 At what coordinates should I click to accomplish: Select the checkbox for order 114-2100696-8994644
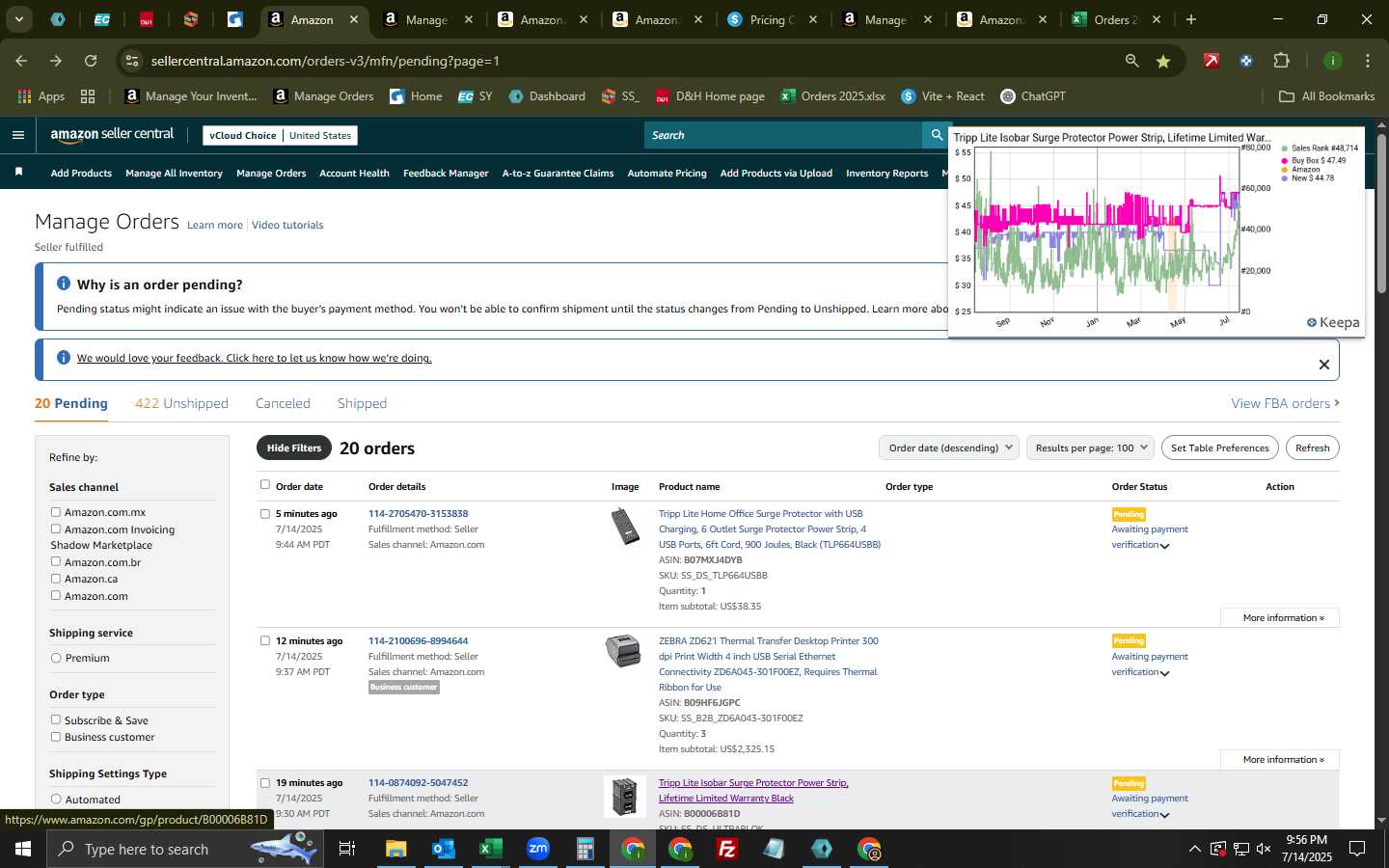265,640
